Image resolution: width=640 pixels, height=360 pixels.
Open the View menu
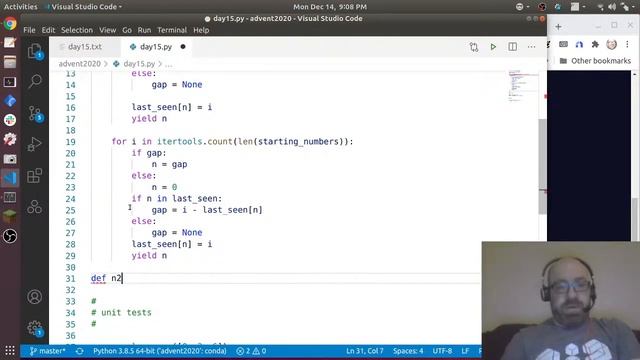coord(107,30)
